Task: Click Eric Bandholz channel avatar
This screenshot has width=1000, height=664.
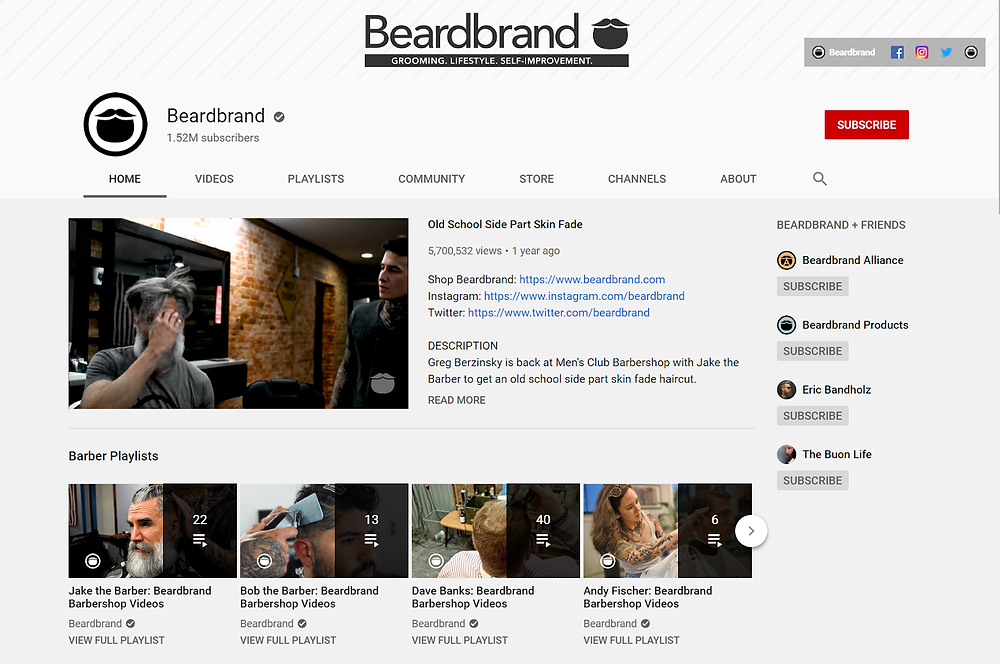Action: coord(786,390)
